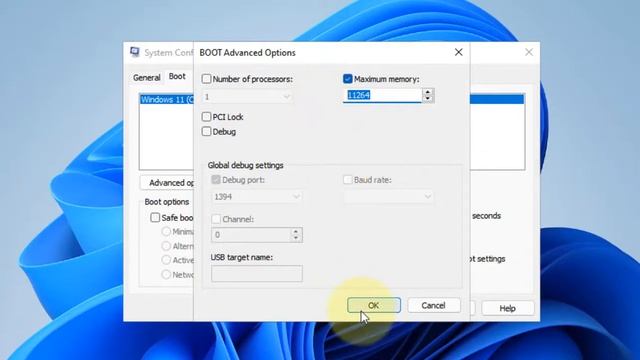
Task: Select the Network safe boot radio button
Action: (166, 274)
